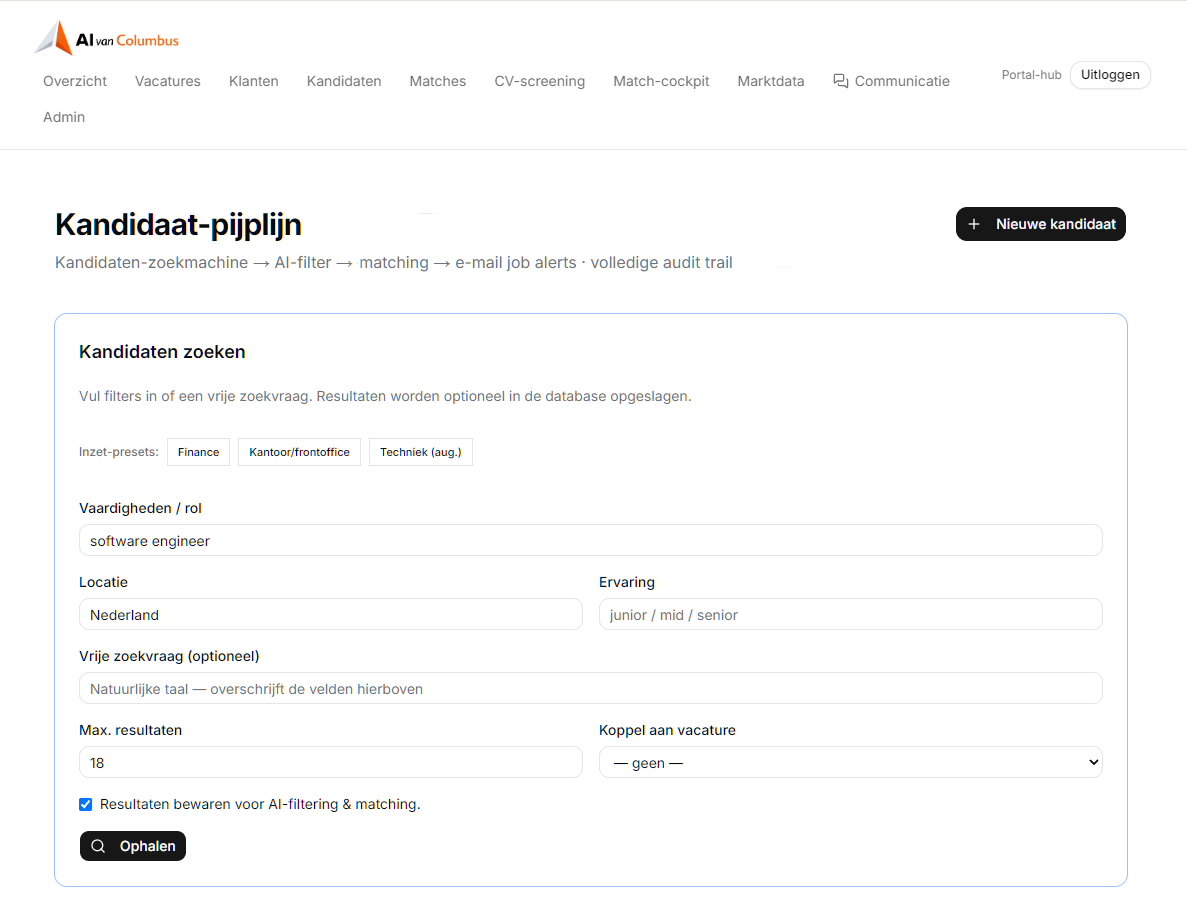Click the Kandidaten-zoekmachine subtitle text

394,263
